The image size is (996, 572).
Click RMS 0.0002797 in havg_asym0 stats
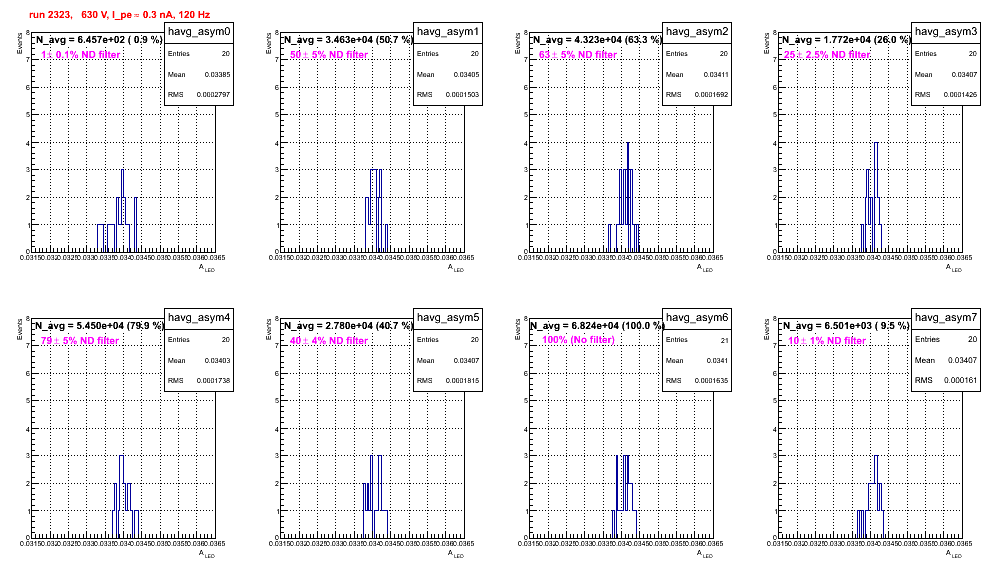click(199, 95)
